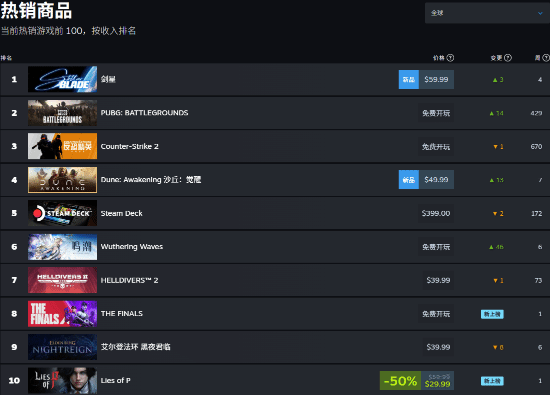Open the Wuthering Waves game entry
550x395 pixels.
(x=132, y=247)
